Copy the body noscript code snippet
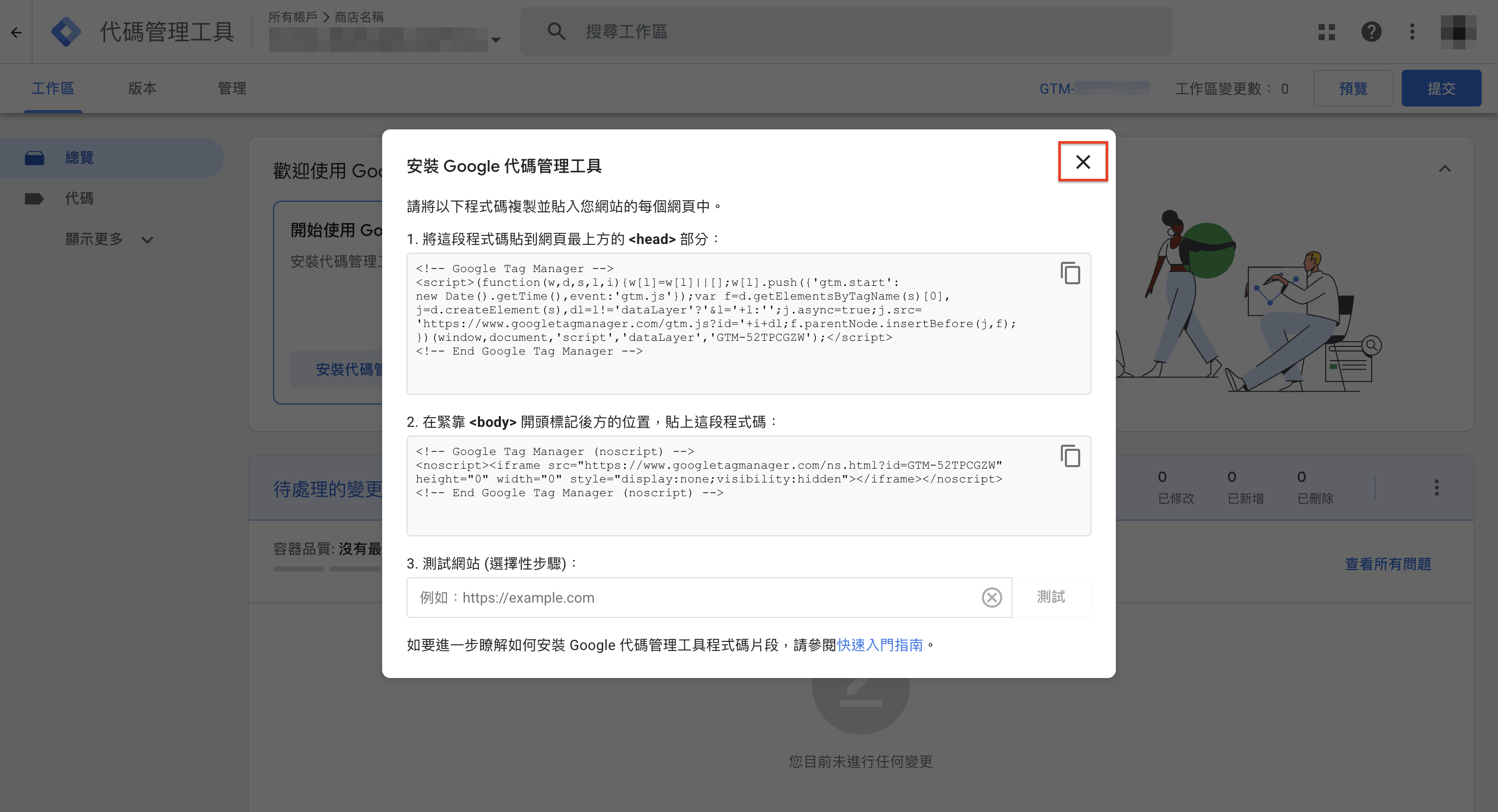Screen dimensions: 1498x812 coord(1070,456)
